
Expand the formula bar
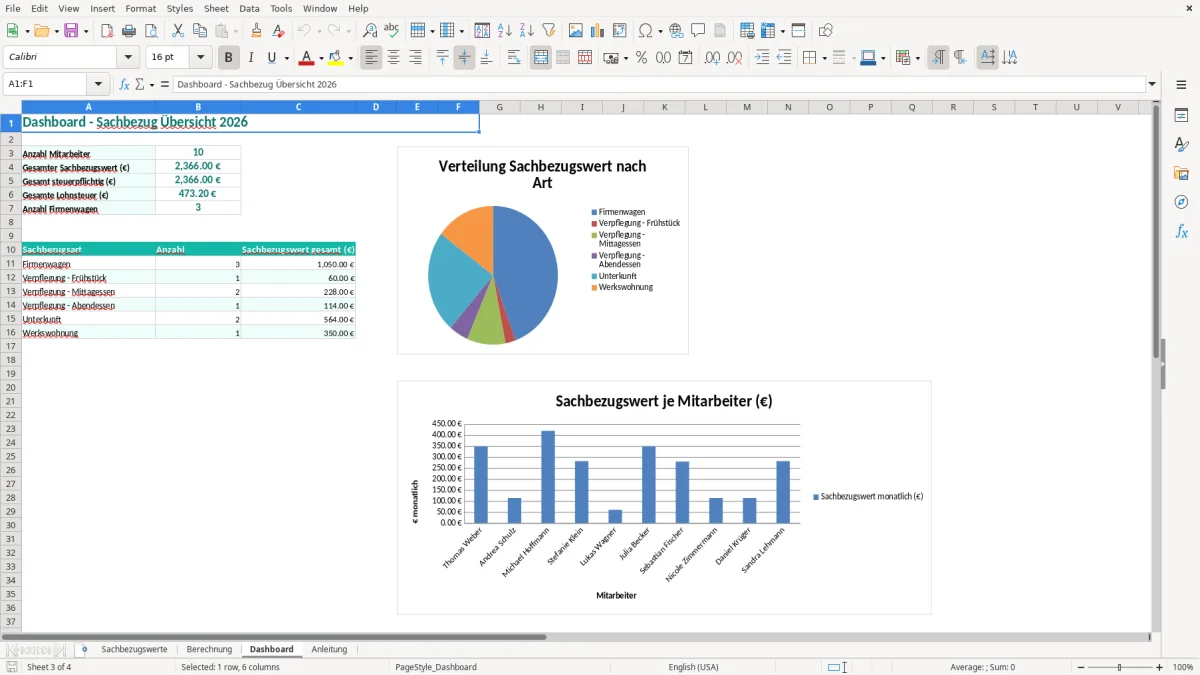(x=1152, y=85)
